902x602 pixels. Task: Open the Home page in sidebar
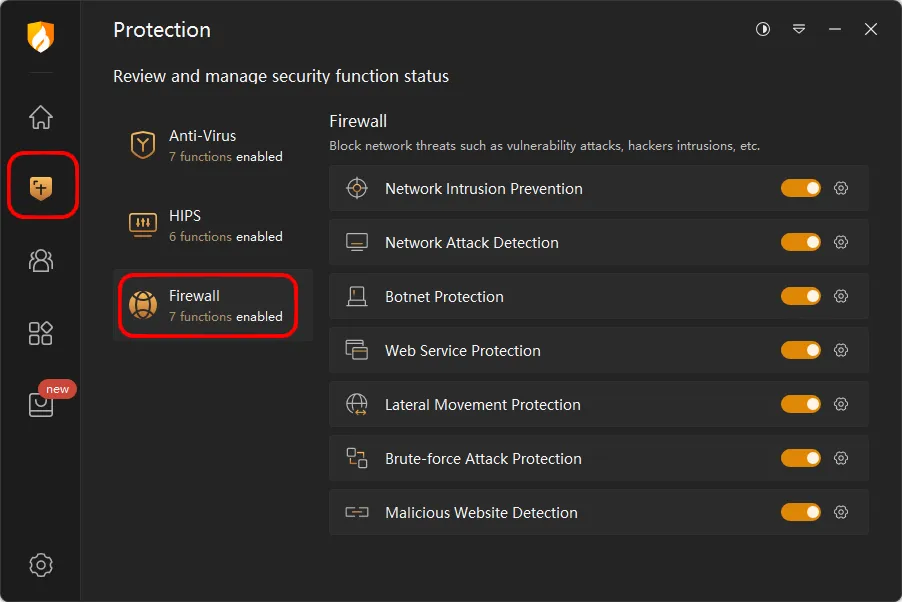[x=41, y=117]
